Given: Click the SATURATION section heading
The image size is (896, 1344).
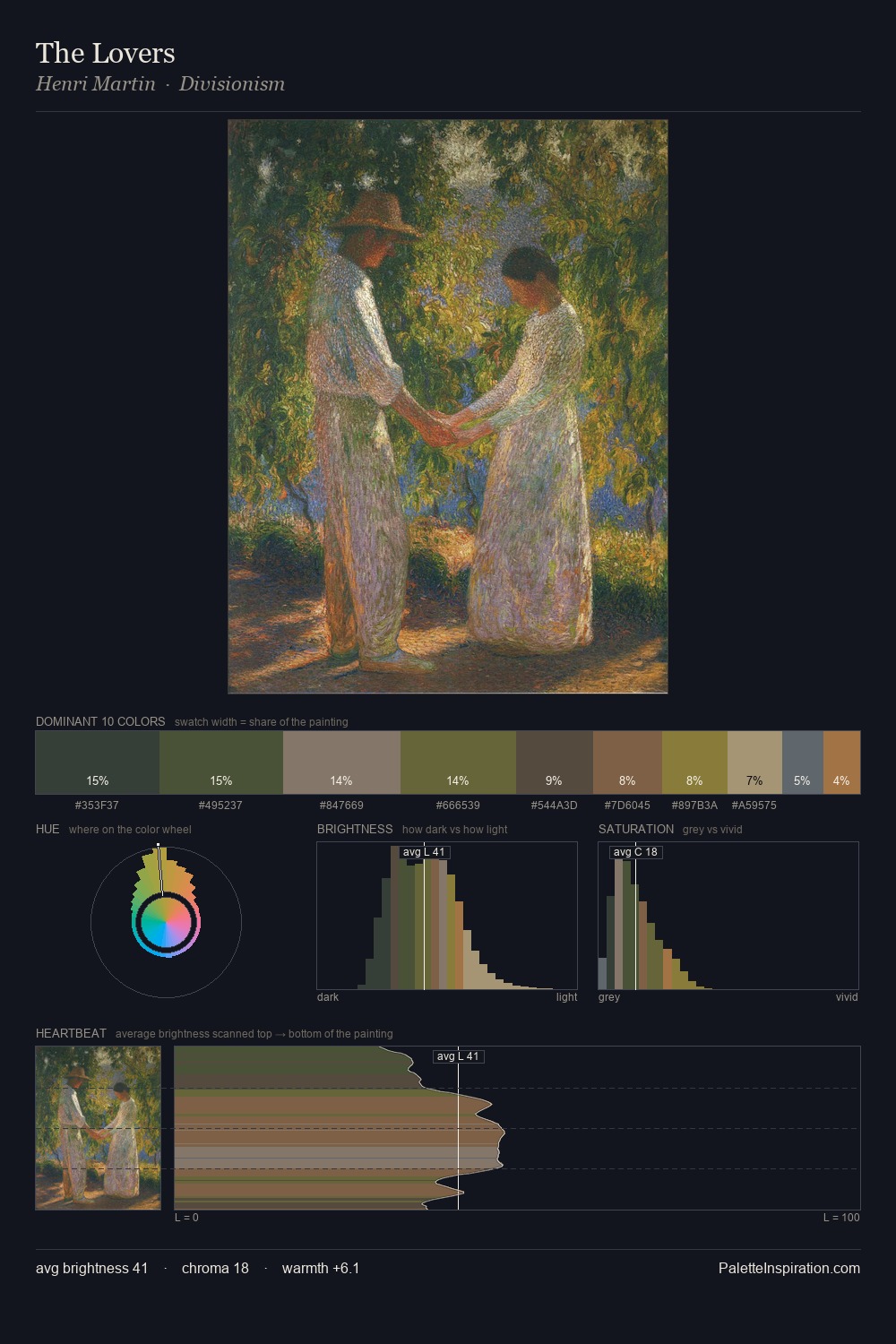Looking at the screenshot, I should 636,829.
